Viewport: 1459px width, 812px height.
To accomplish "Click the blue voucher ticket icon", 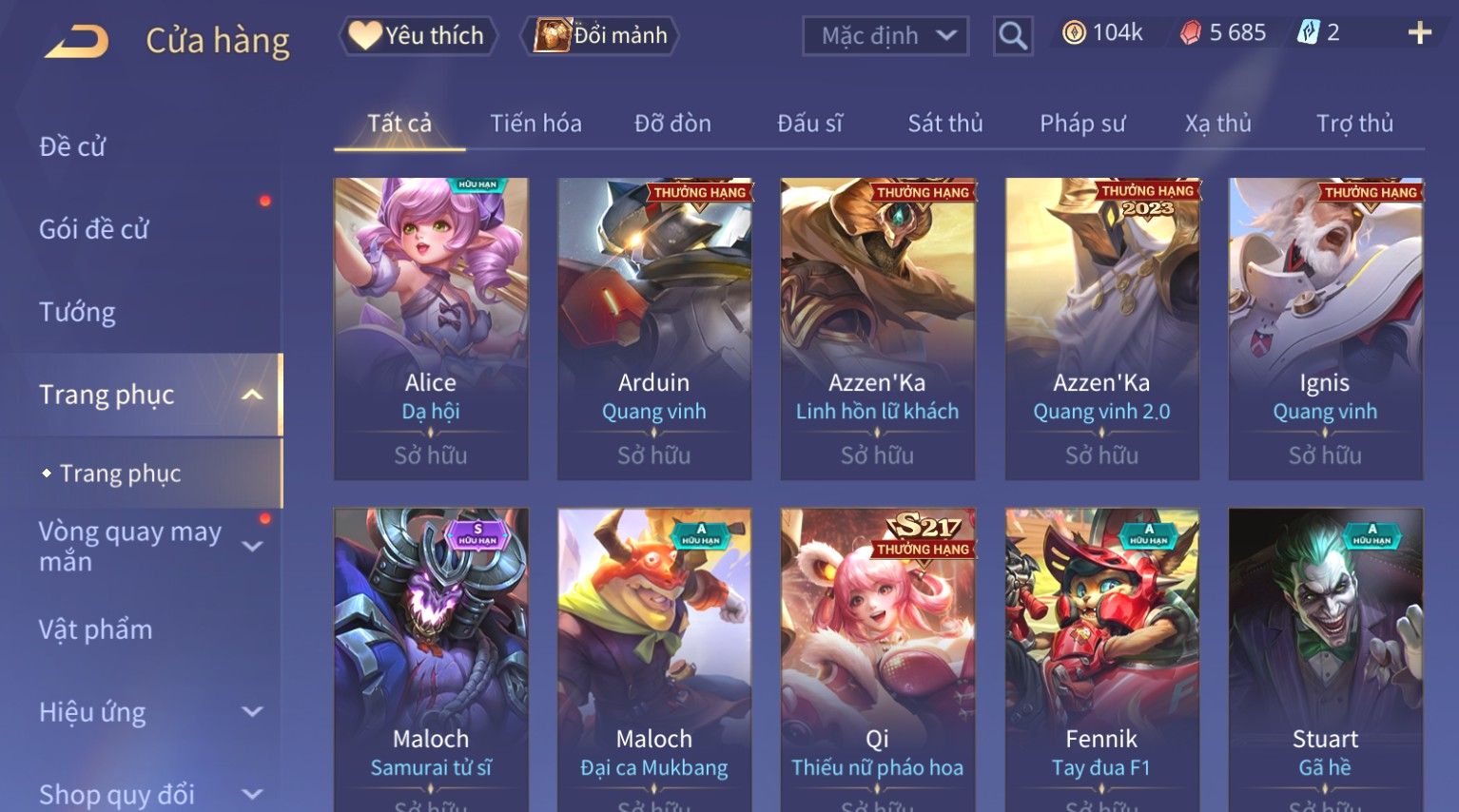I will (x=1309, y=33).
